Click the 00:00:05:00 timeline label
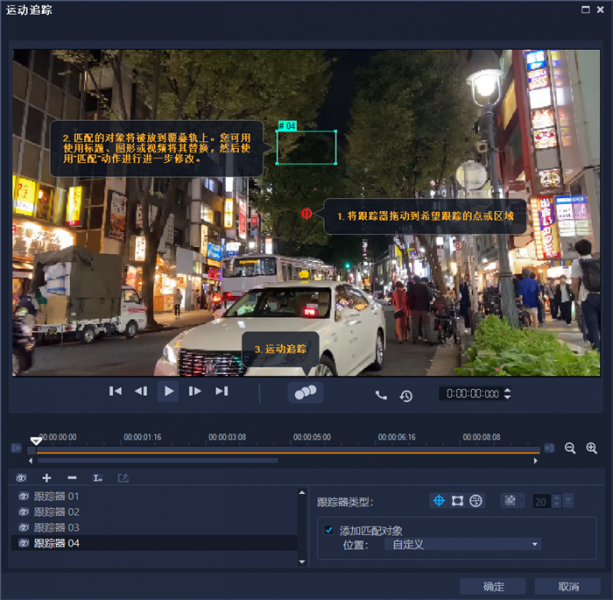613x600 pixels. [x=312, y=437]
